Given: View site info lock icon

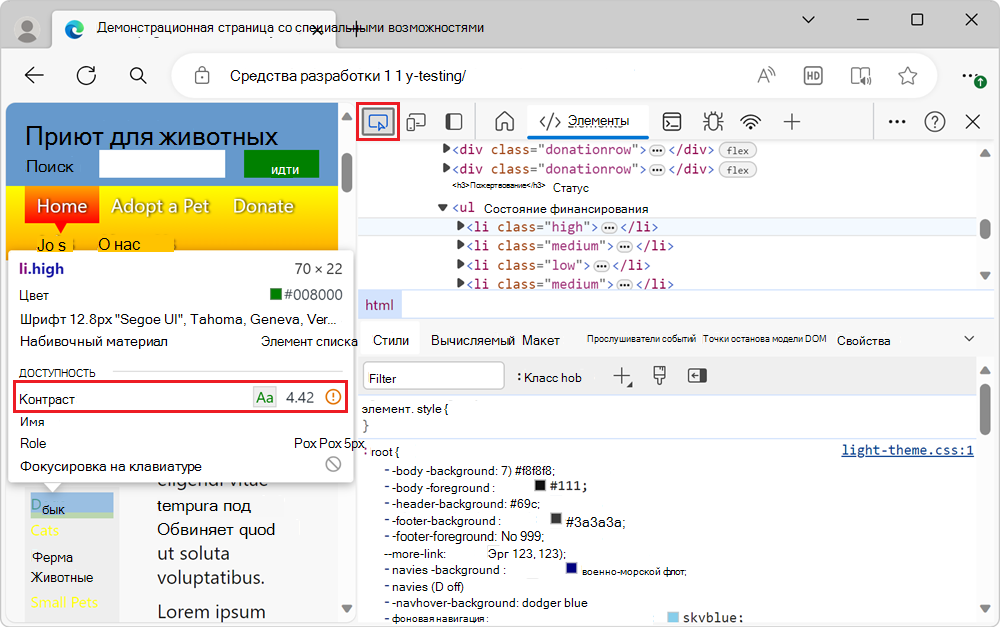Looking at the screenshot, I should (202, 75).
